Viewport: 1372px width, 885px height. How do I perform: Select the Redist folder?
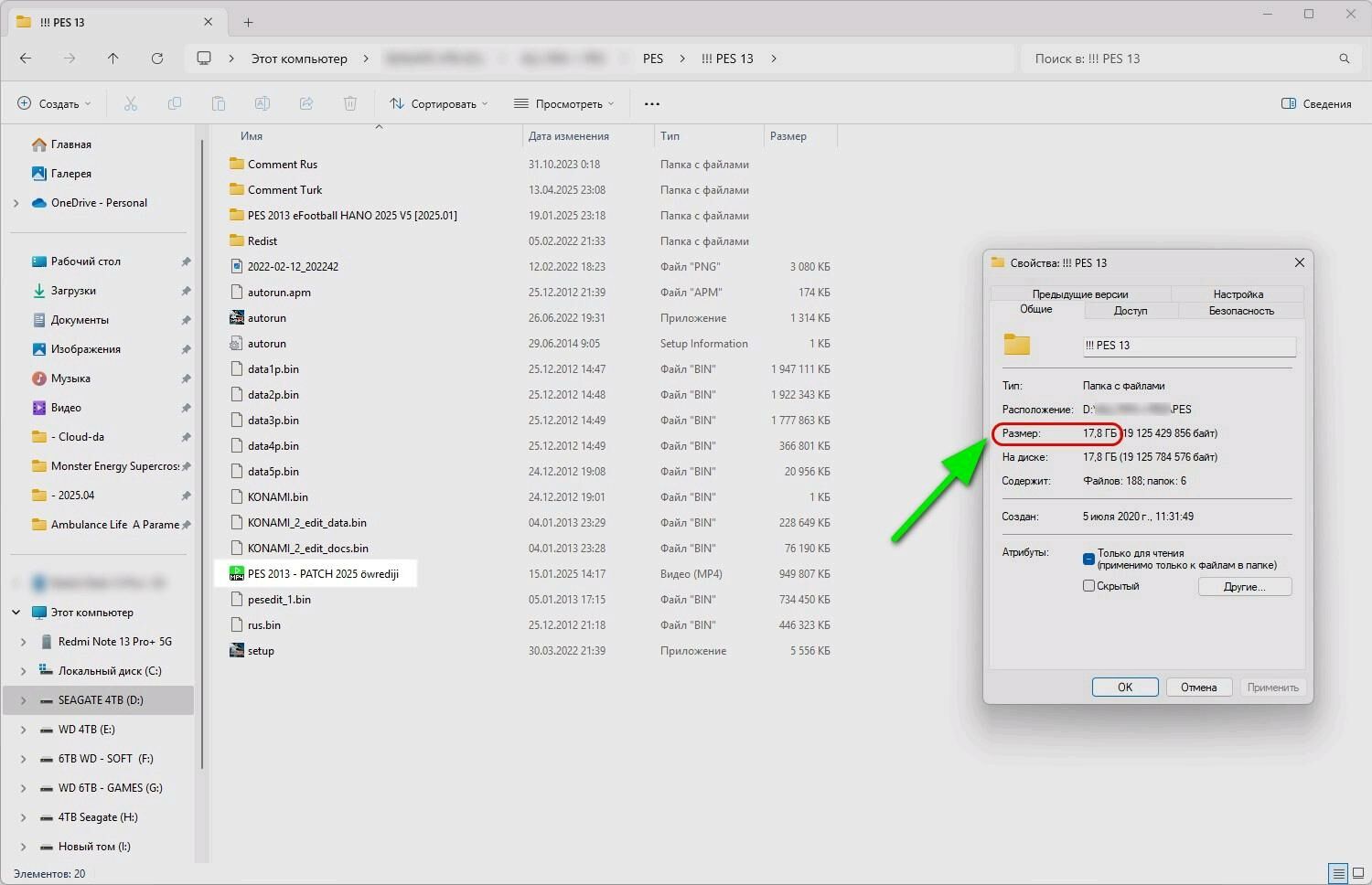pyautogui.click(x=262, y=241)
